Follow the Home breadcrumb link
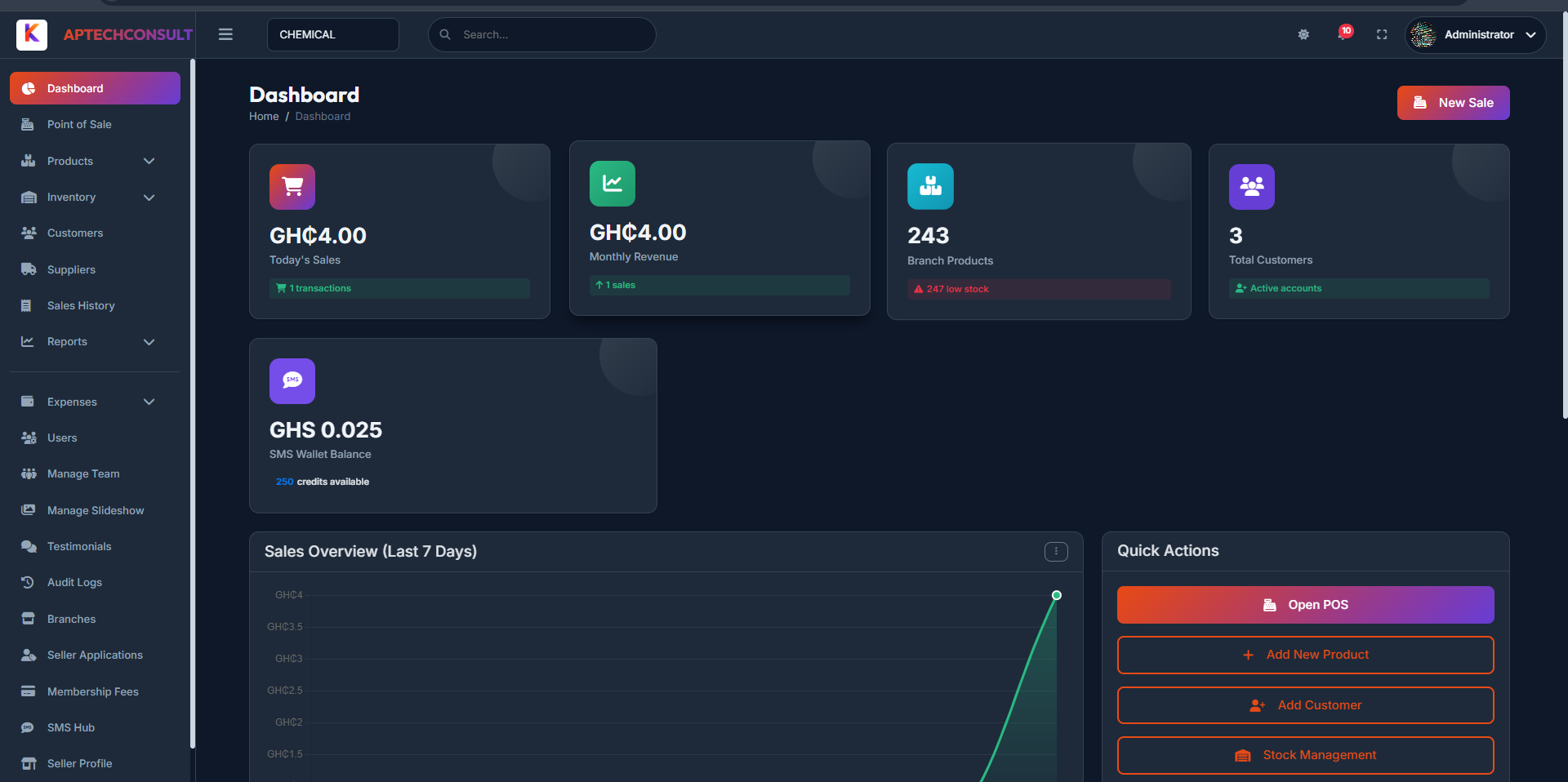 [x=264, y=117]
